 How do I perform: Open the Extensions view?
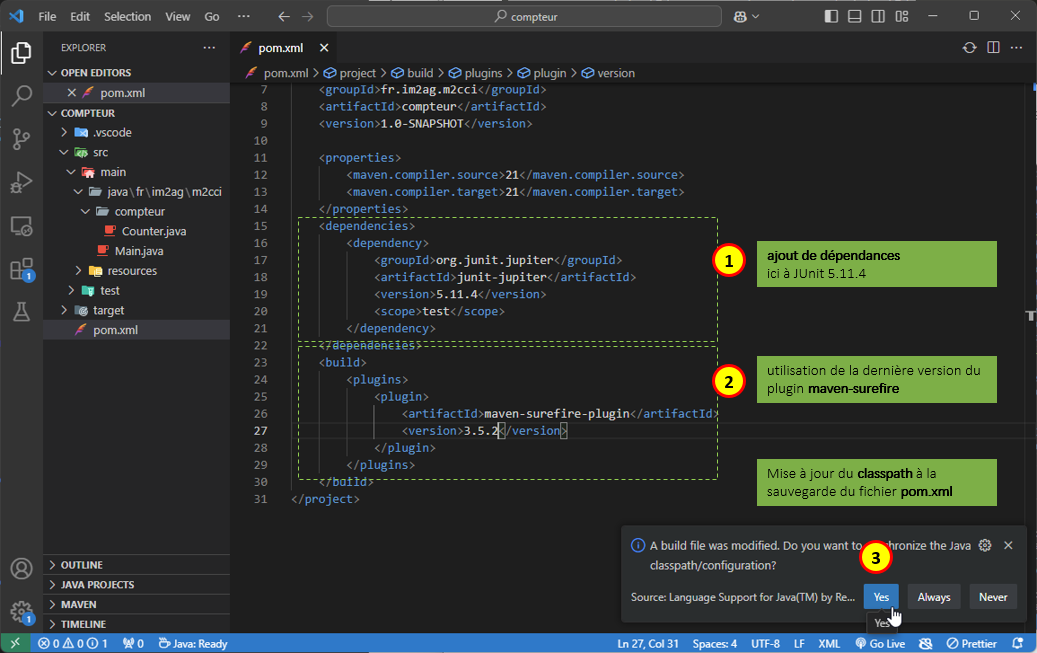coord(21,269)
